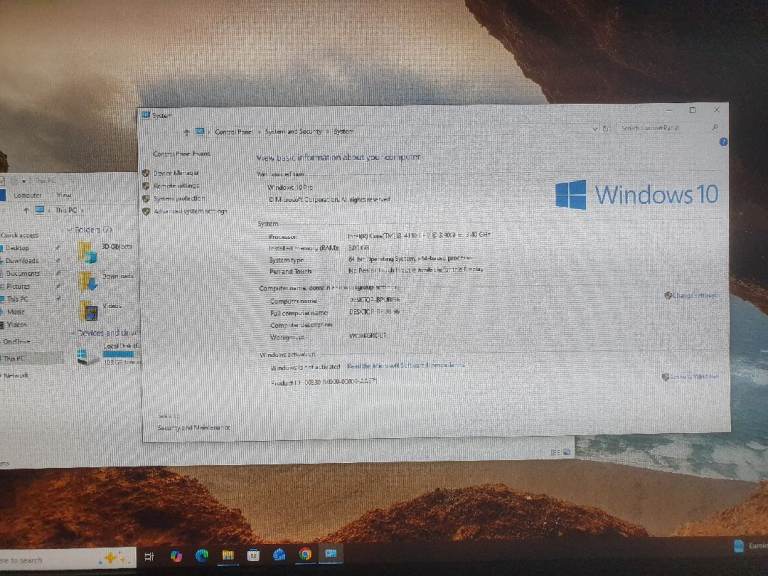Collapse the Devices and drives section

pos(72,332)
